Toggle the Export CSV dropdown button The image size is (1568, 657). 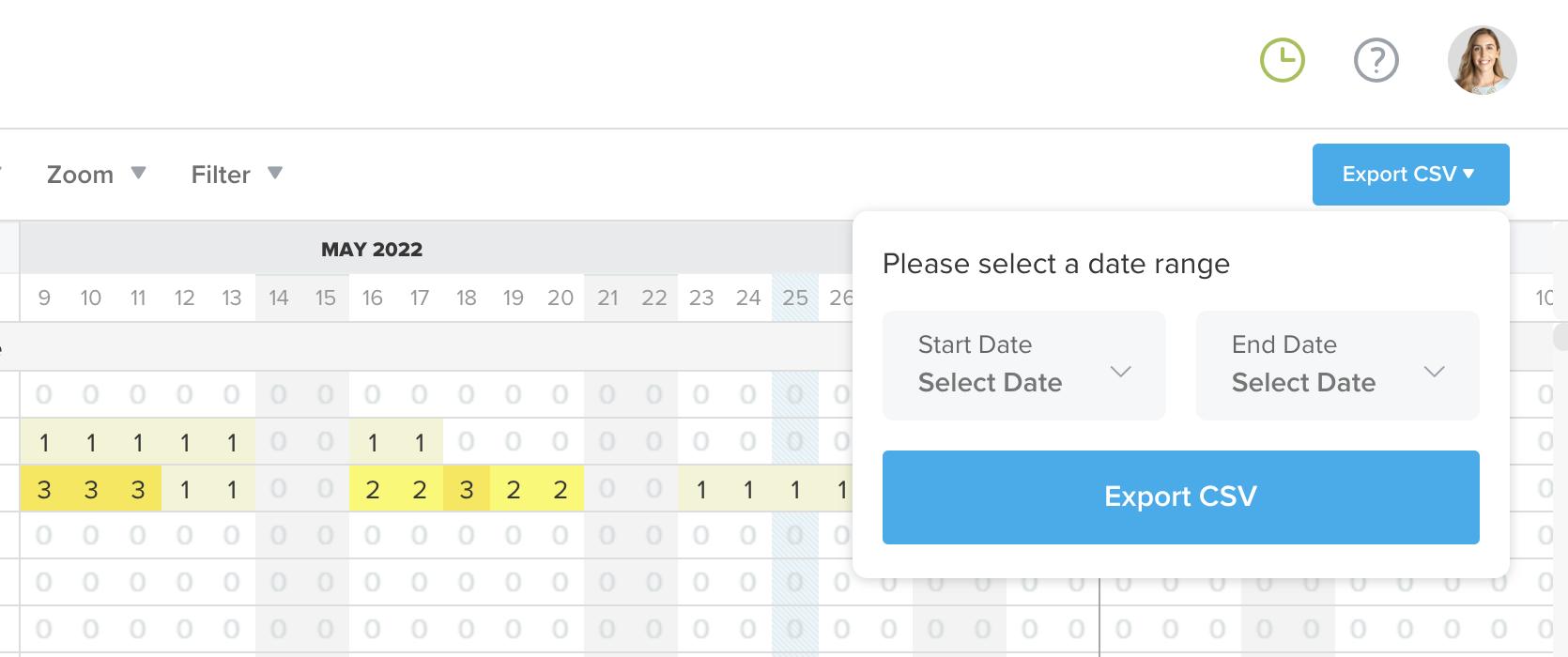click(x=1410, y=175)
